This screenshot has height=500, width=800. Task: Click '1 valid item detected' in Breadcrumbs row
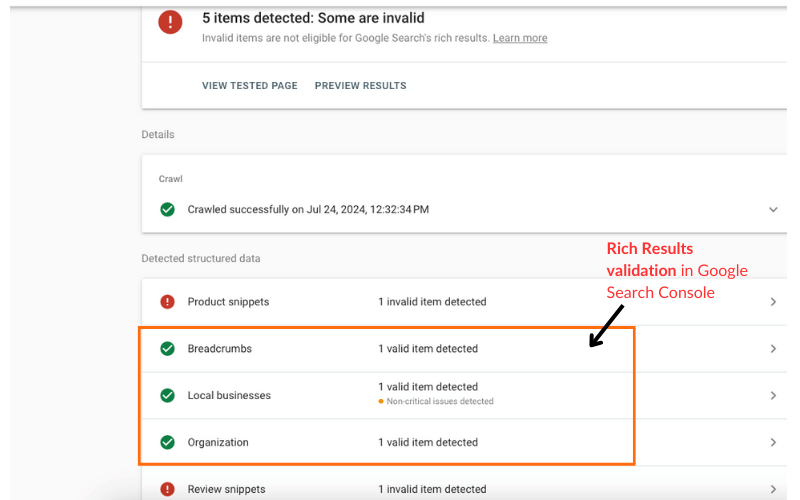(428, 348)
